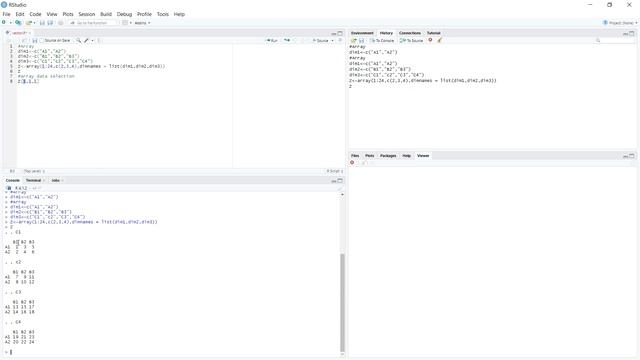
Task: Switch to the Plots tab
Action: 369,156
